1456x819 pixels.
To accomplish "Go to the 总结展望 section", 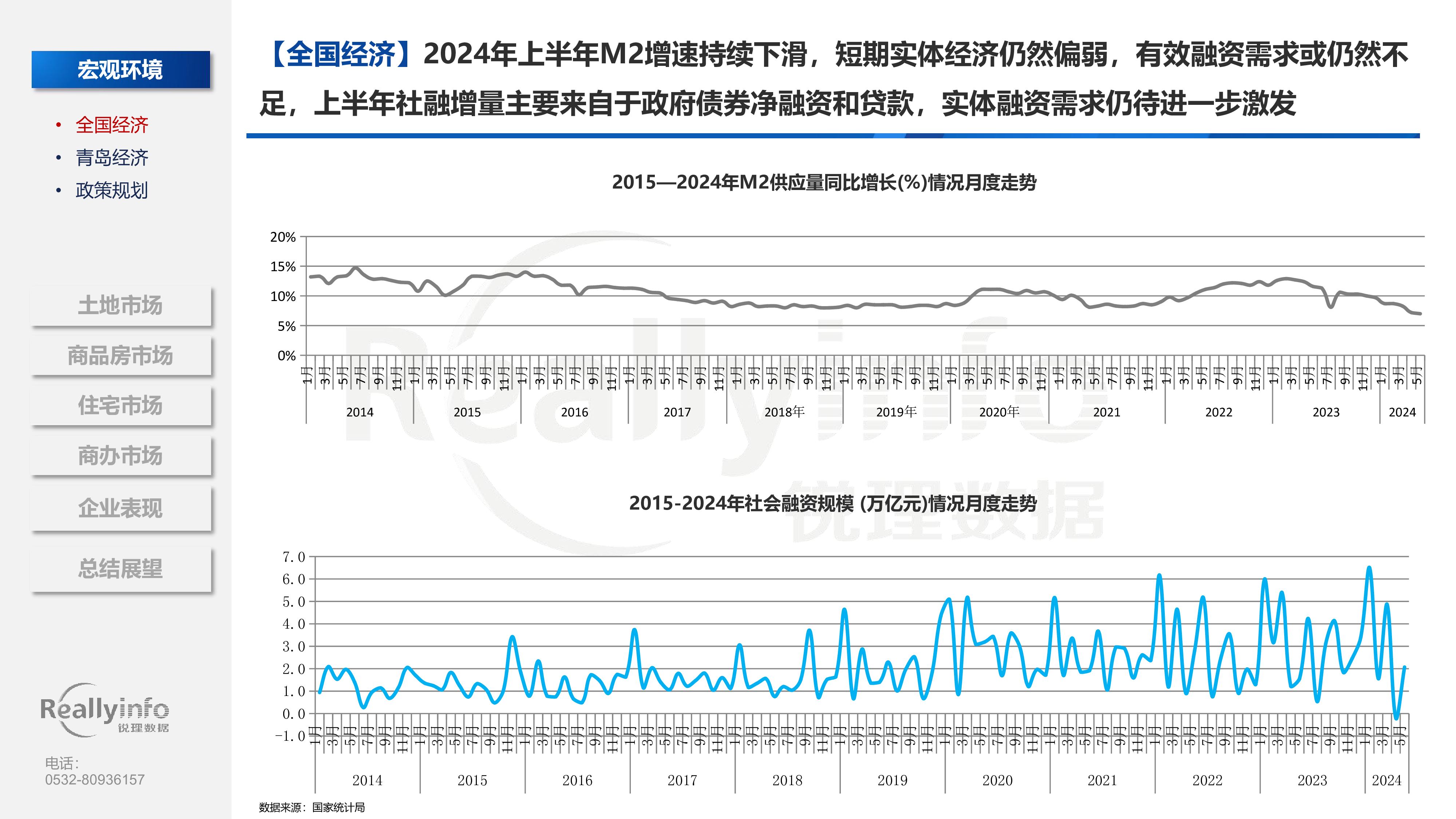I will click(120, 569).
